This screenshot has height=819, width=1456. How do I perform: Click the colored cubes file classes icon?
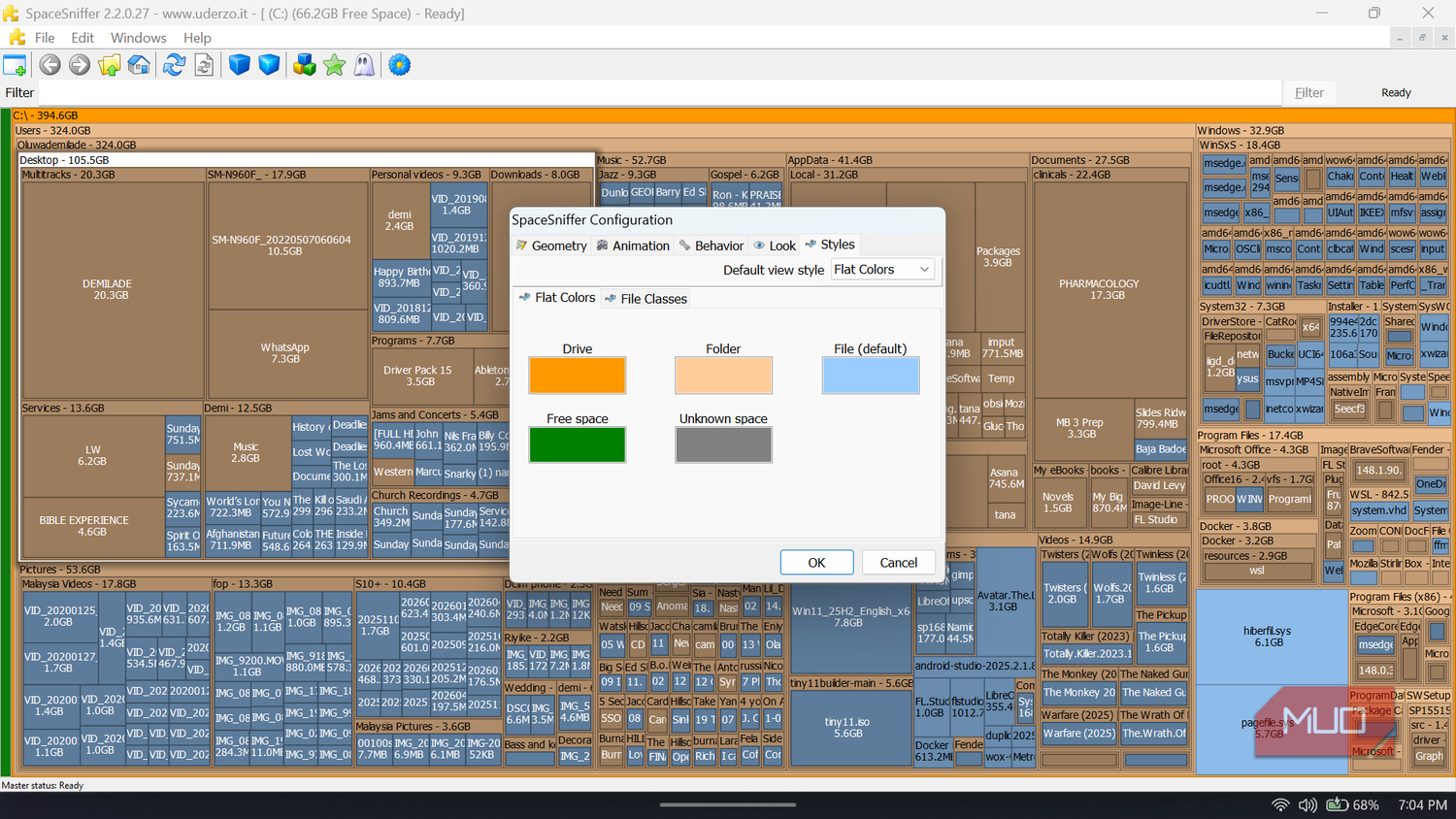[x=305, y=65]
